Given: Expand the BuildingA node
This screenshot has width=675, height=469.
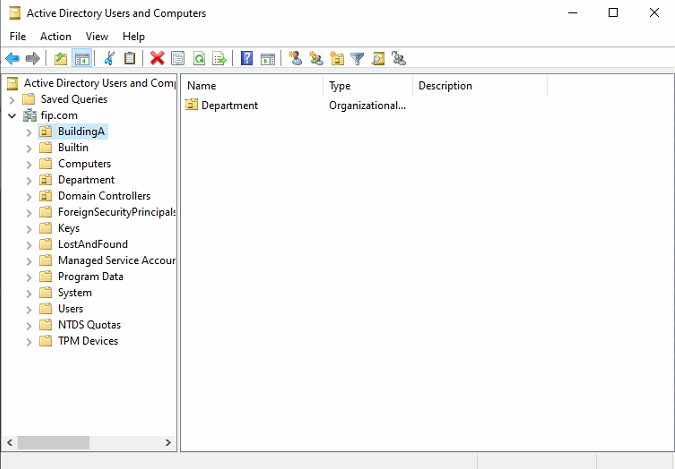Looking at the screenshot, I should [x=29, y=132].
